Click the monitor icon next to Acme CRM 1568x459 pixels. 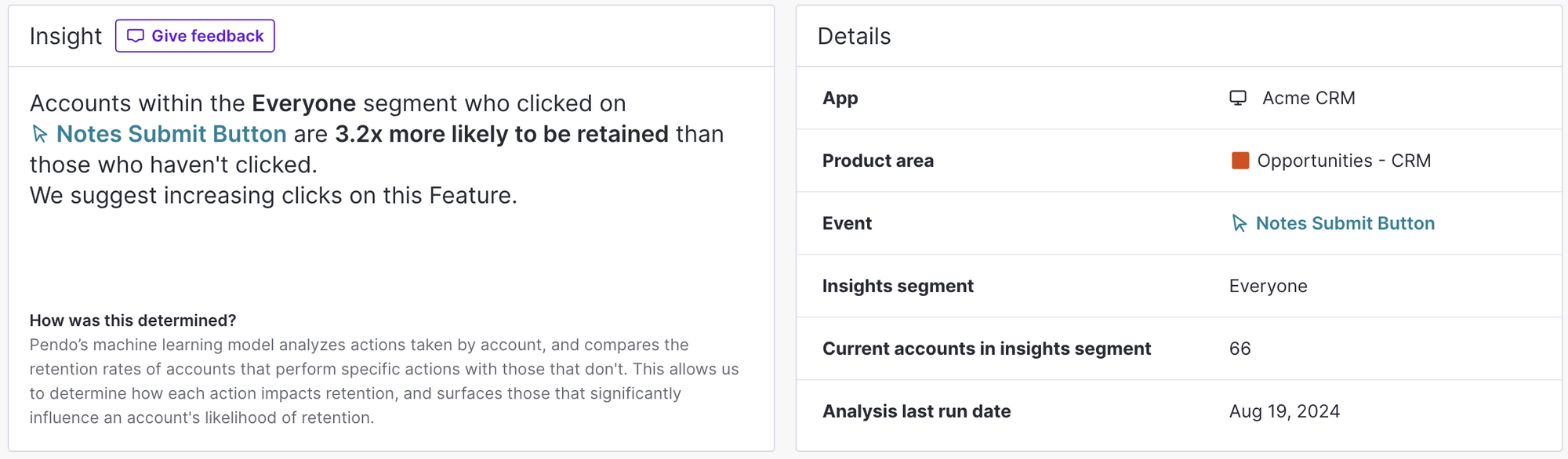(1238, 98)
